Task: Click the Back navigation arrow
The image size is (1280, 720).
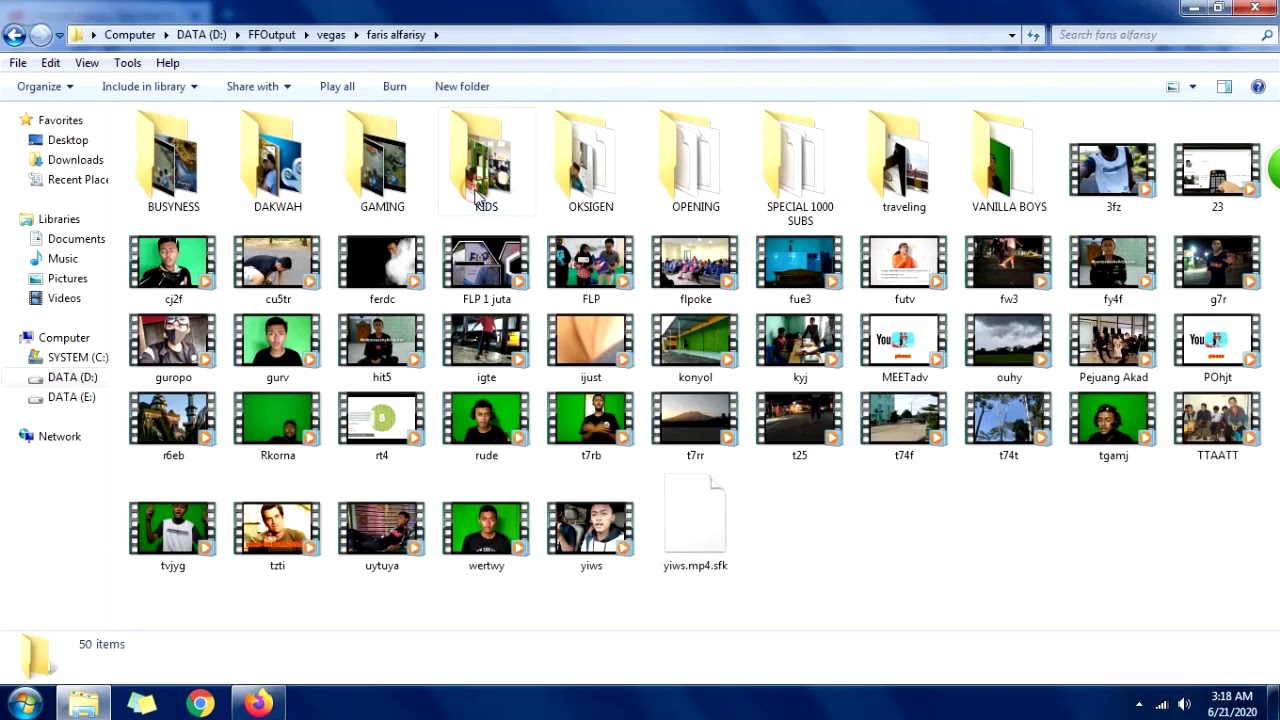Action: coord(14,35)
